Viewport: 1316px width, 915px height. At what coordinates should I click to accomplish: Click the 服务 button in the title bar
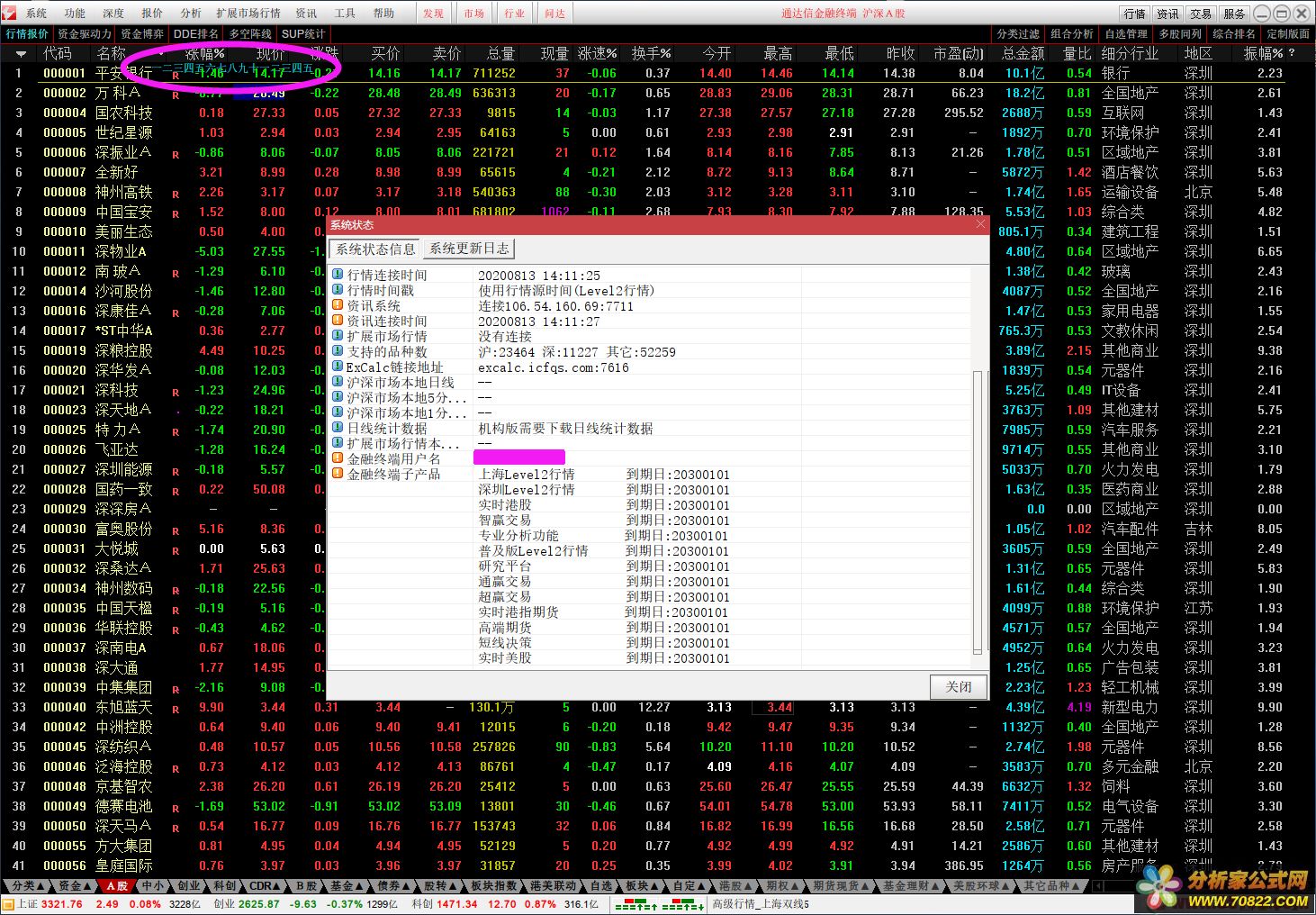tap(1234, 14)
